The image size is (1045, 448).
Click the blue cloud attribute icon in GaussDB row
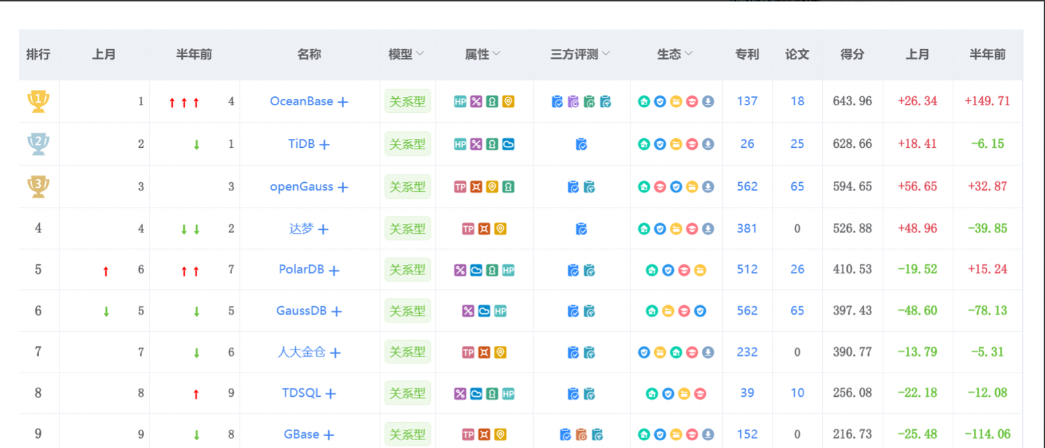(x=485, y=311)
